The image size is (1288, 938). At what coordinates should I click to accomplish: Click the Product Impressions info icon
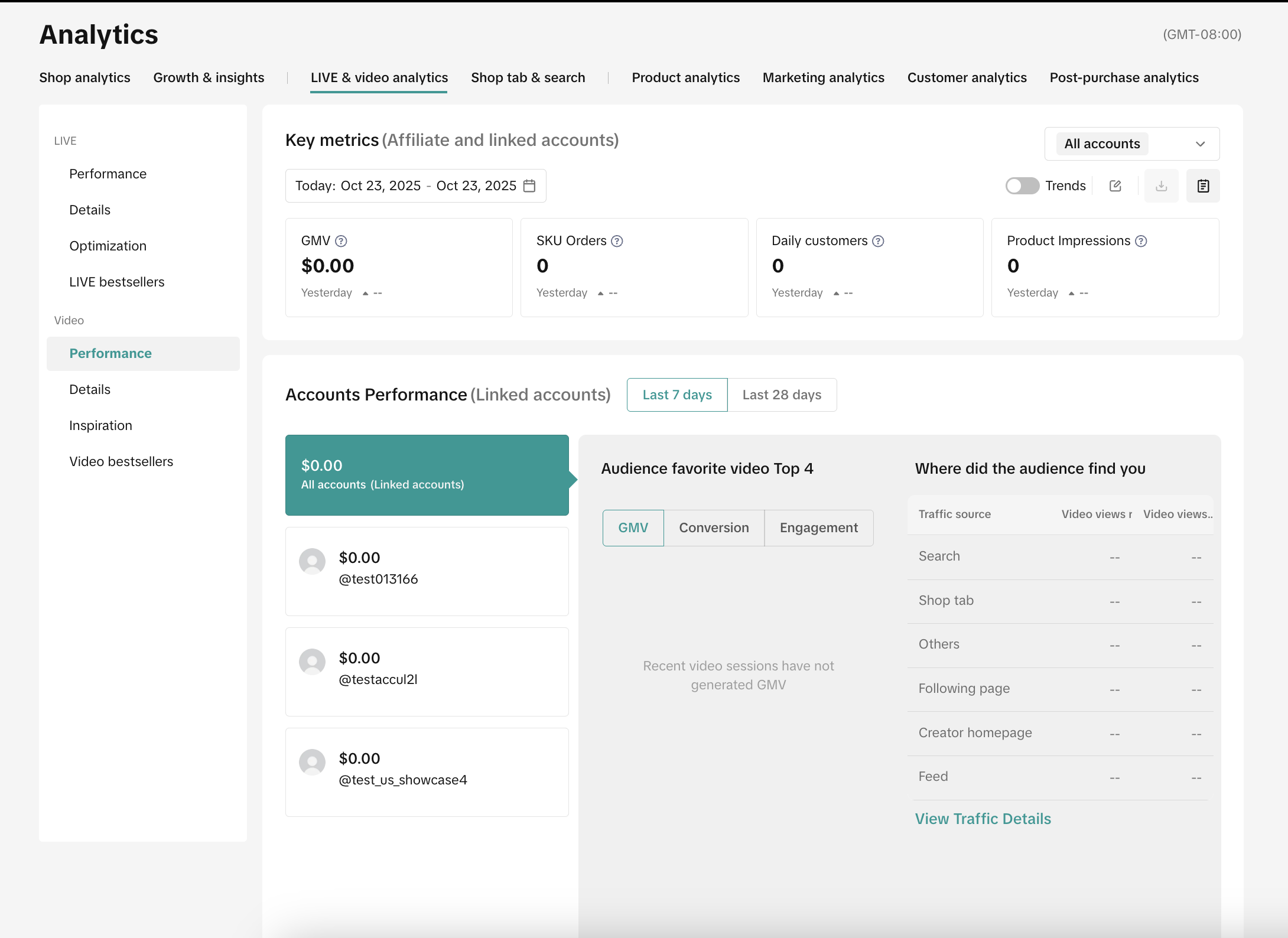(x=1141, y=241)
